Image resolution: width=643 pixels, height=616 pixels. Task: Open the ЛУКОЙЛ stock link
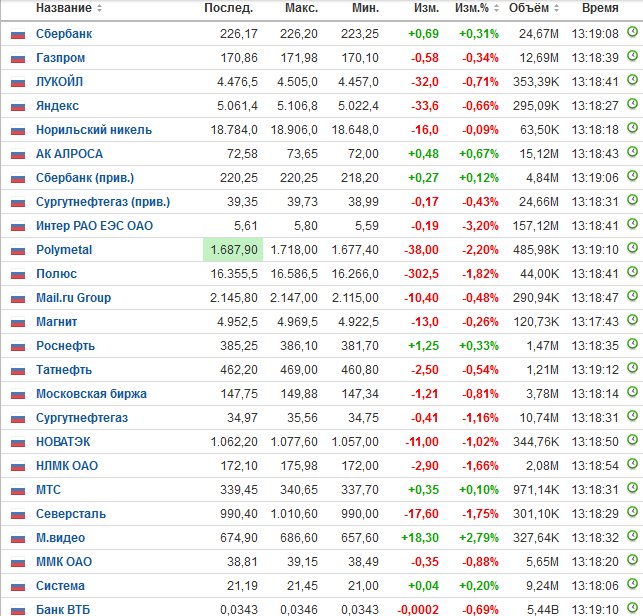[59, 82]
